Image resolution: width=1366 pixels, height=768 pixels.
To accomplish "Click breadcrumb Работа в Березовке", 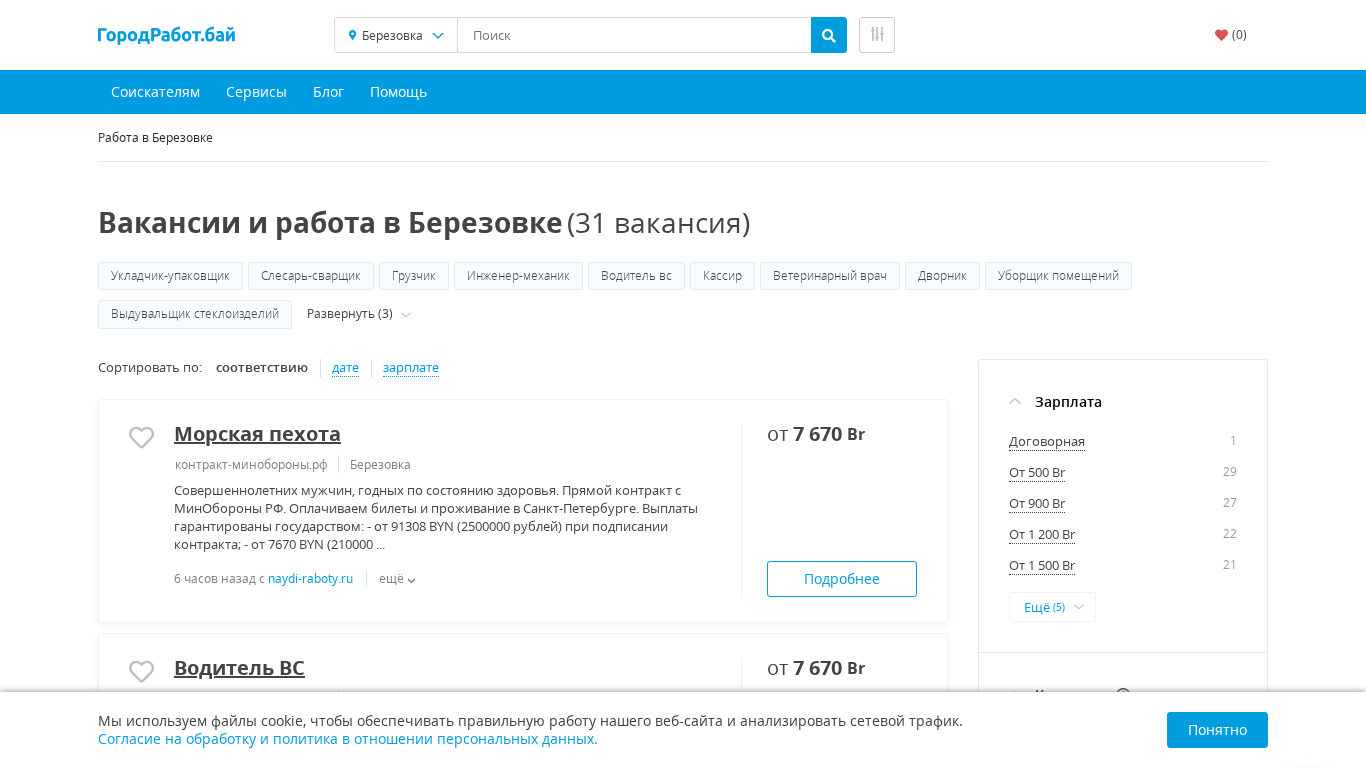I will coord(155,138).
